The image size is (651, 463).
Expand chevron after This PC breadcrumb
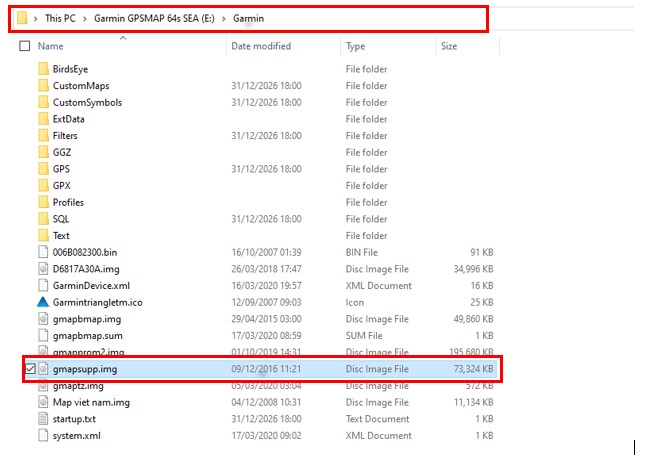(85, 19)
